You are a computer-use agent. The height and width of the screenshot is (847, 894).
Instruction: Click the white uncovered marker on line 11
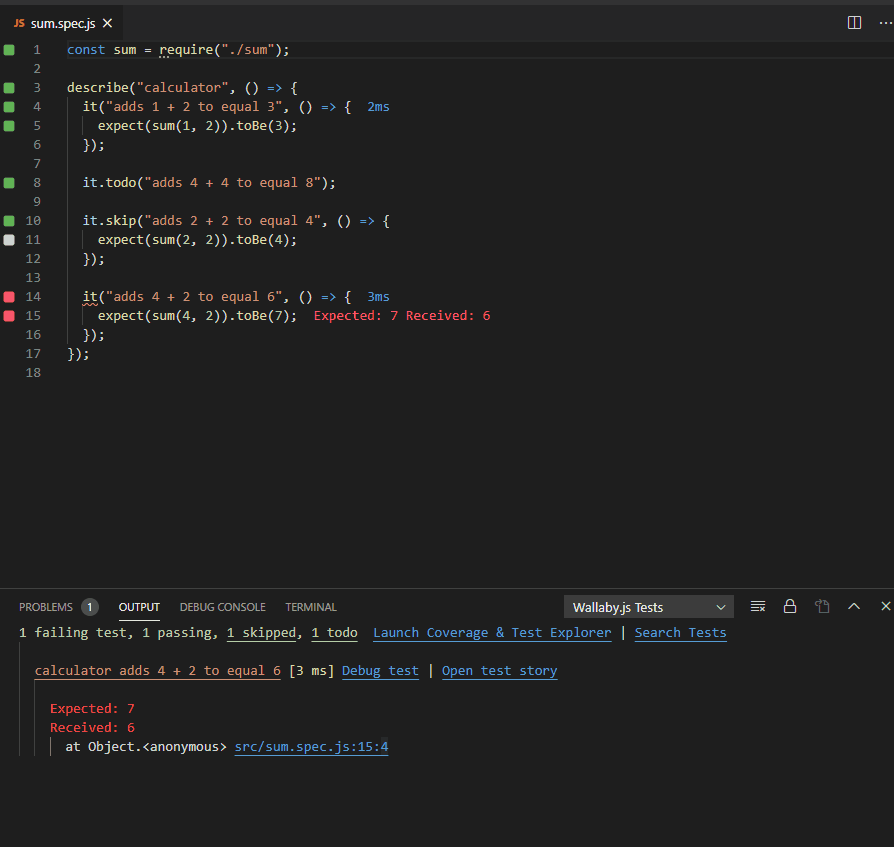point(9,239)
